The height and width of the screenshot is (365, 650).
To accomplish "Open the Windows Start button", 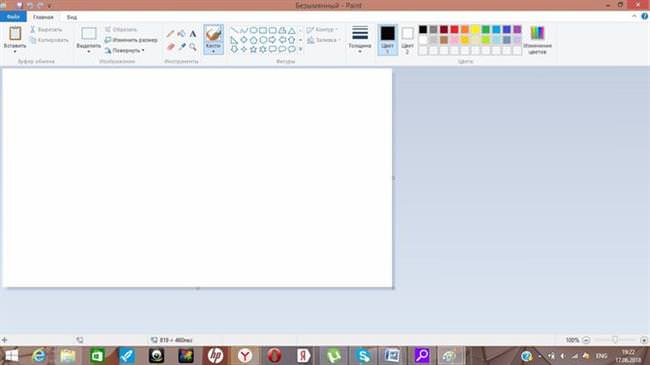I will pos(11,356).
